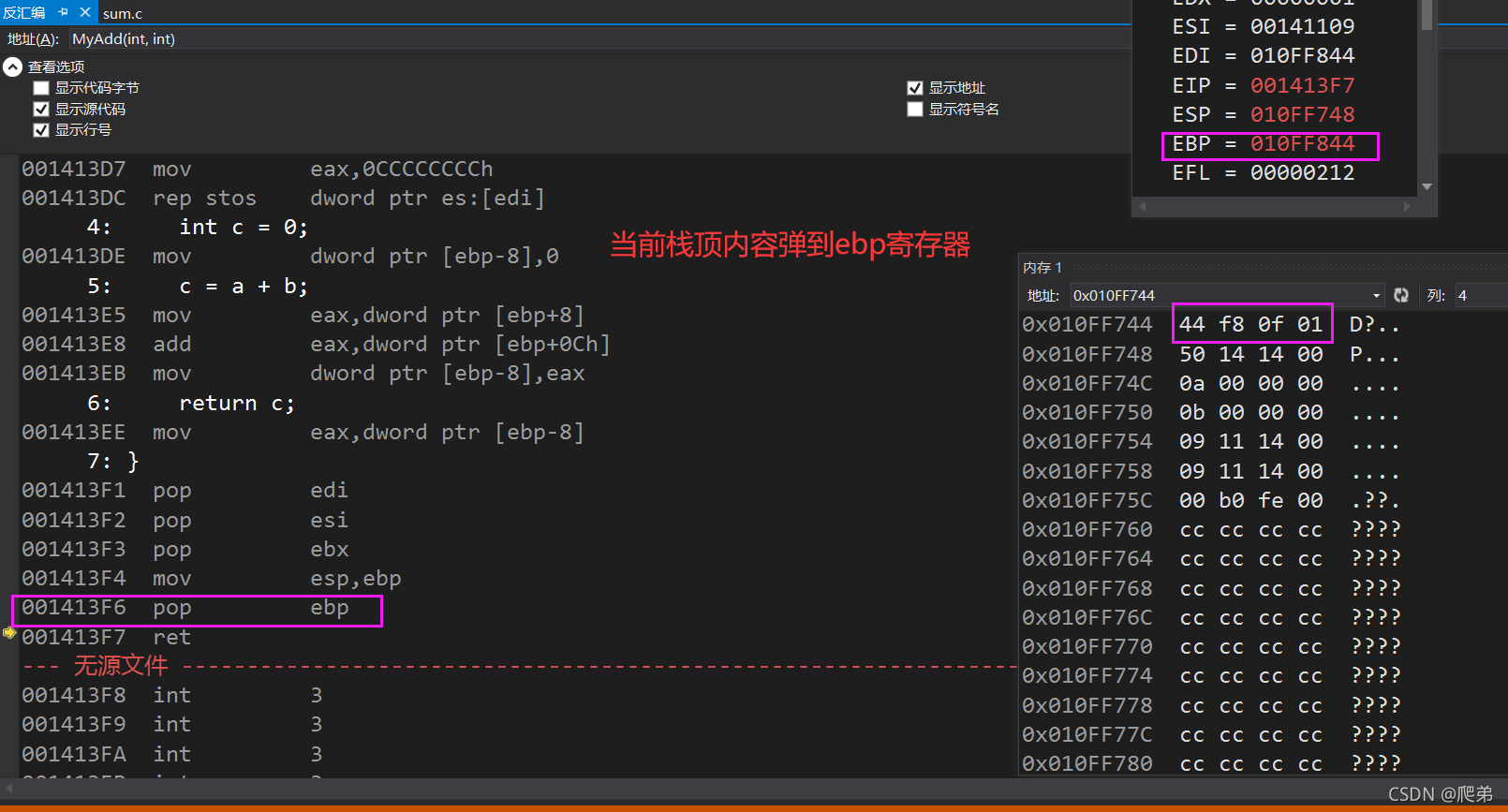The width and height of the screenshot is (1508, 812).
Task: Uncheck the 显示行号 checkbox
Action: click(41, 130)
